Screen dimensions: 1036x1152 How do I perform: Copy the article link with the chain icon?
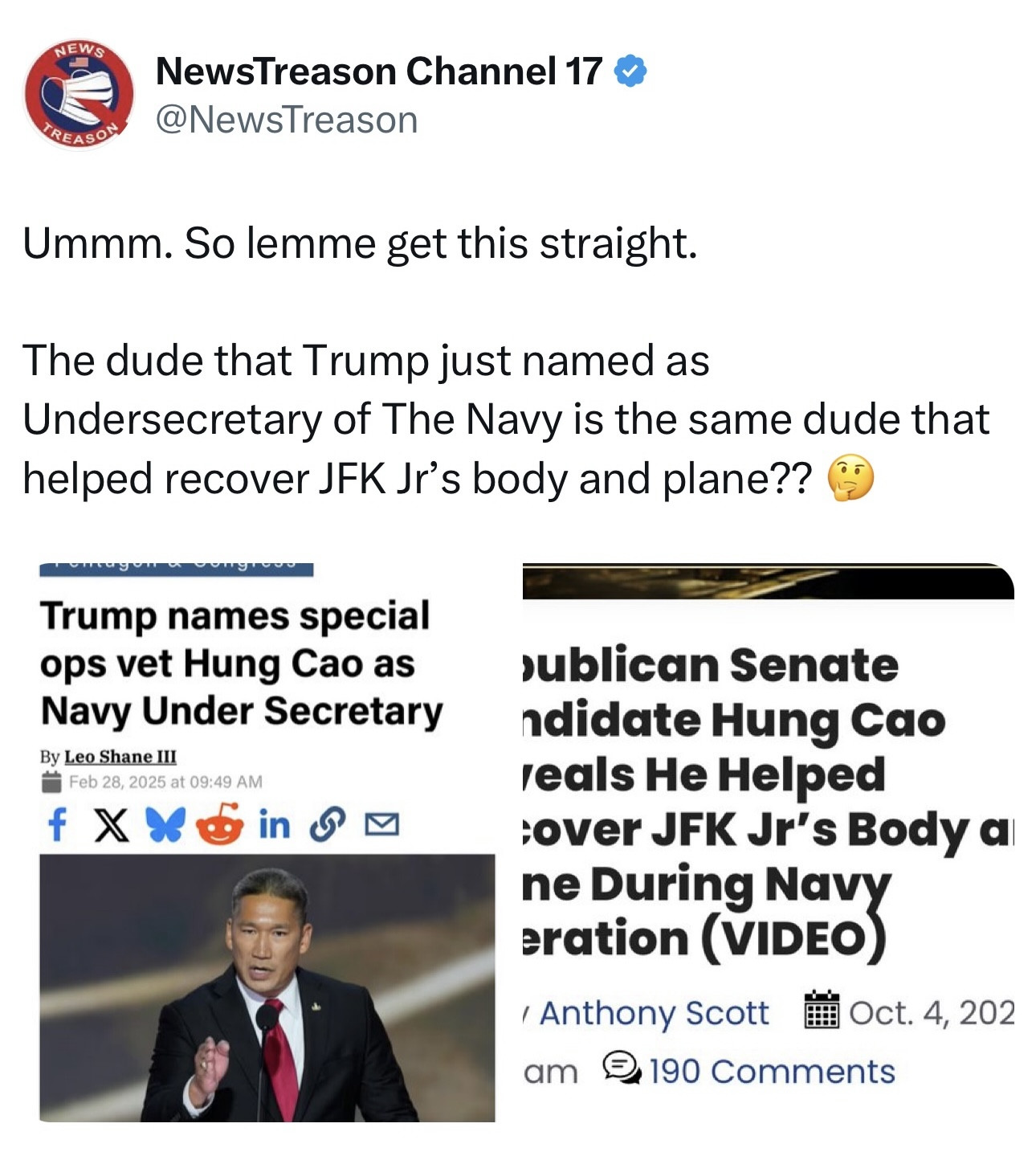[x=328, y=824]
